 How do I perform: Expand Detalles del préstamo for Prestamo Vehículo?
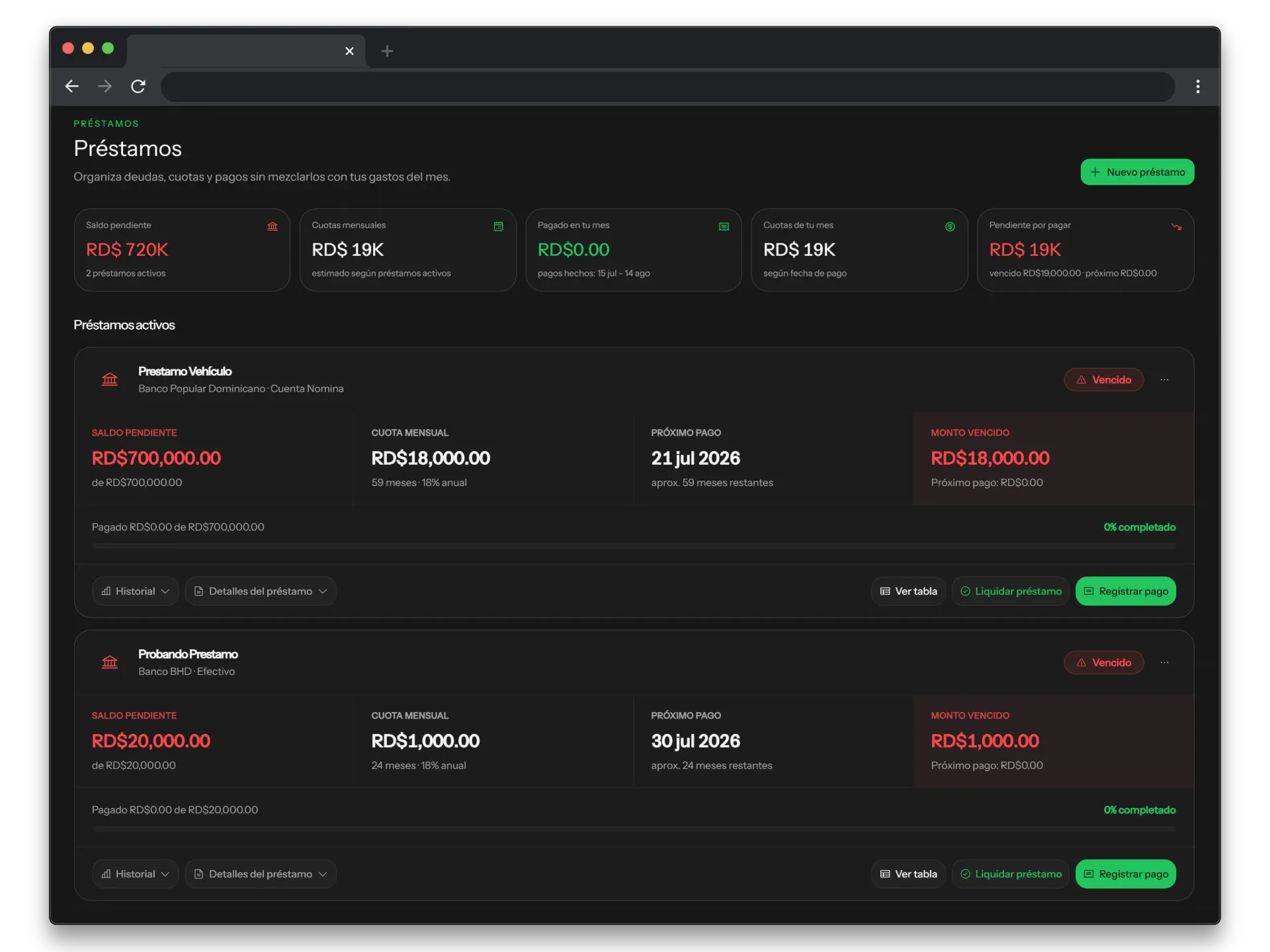261,591
